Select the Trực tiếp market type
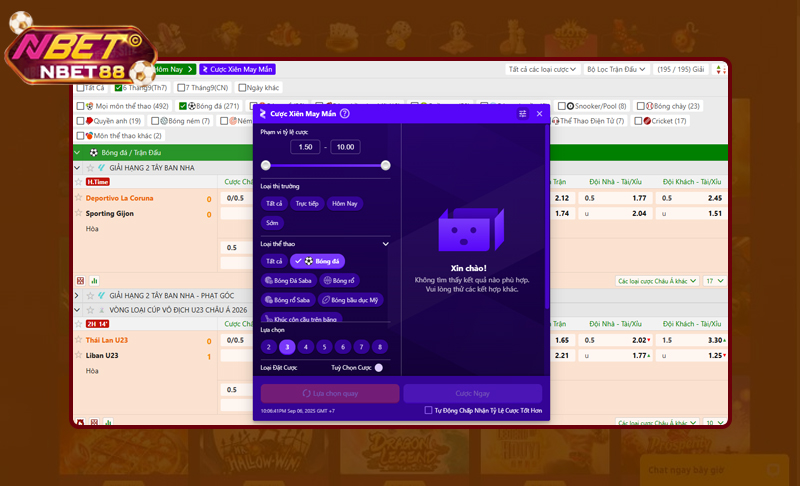Screen dimensions: 800x486 click(x=307, y=203)
